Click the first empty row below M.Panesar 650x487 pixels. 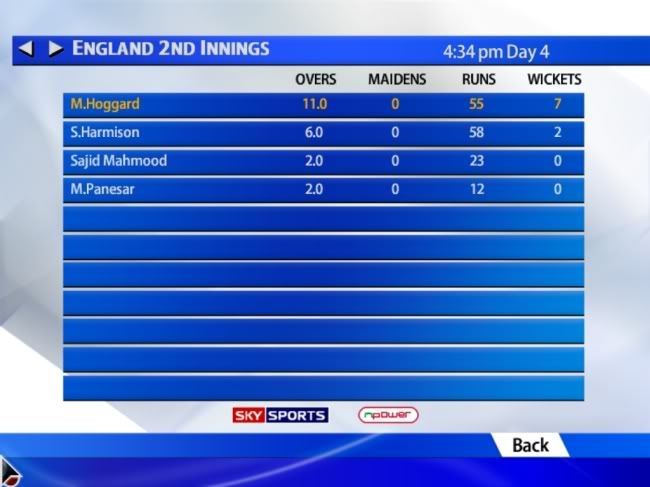click(x=323, y=218)
